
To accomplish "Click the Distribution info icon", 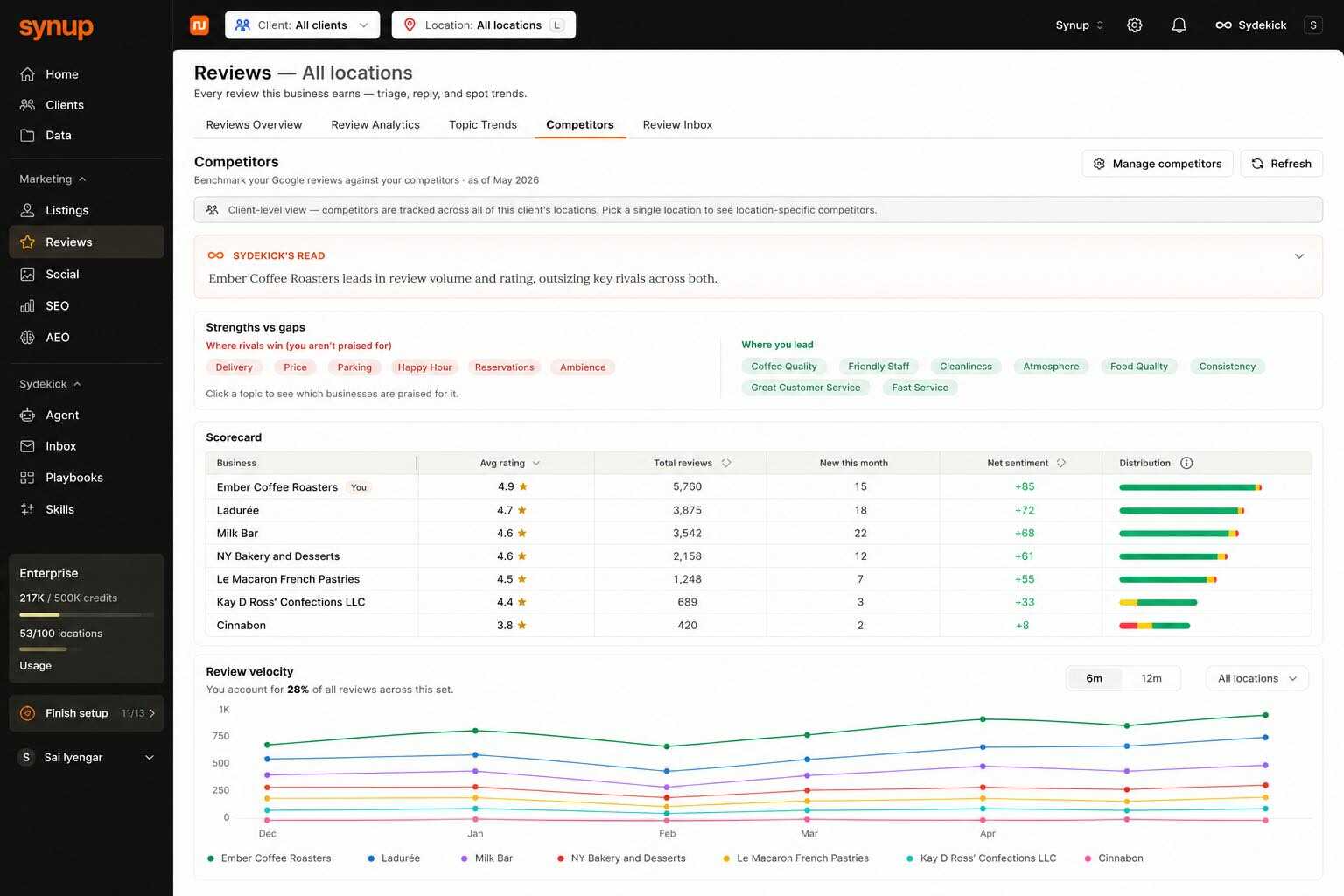I will coord(1186,463).
